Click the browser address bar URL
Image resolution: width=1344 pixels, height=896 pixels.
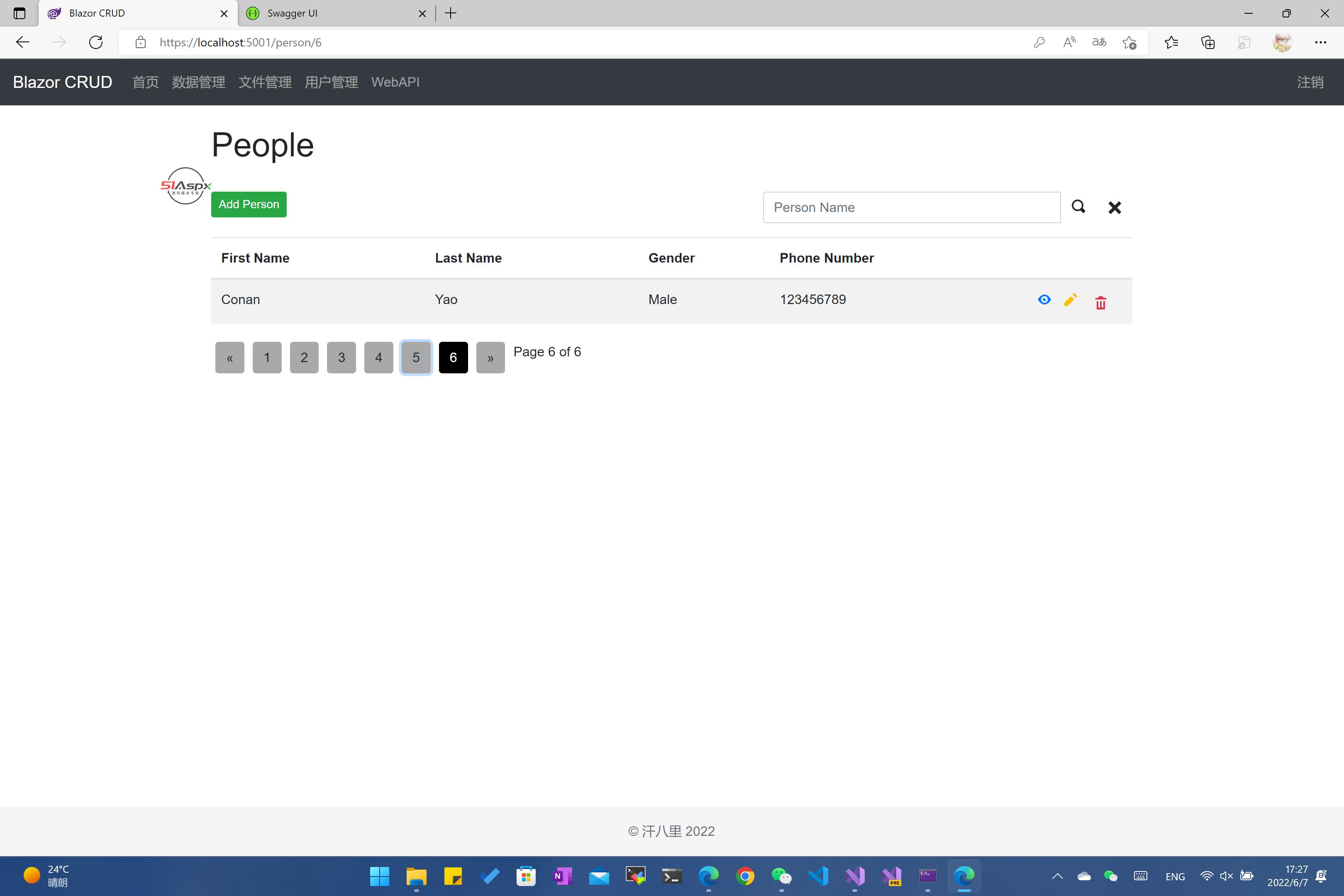241,42
